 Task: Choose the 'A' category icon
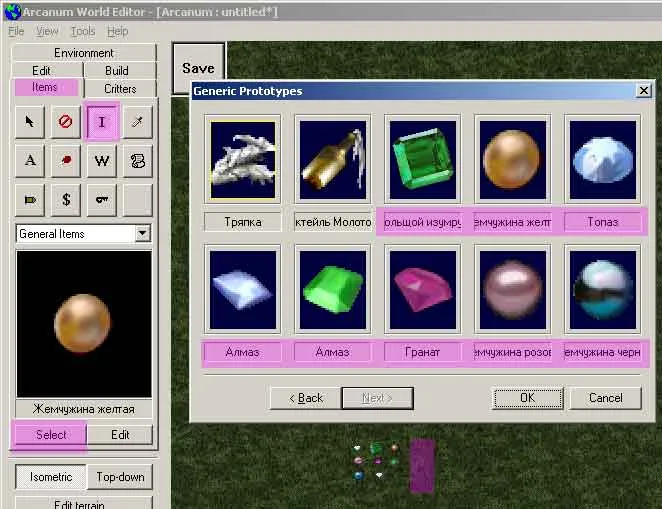30,161
